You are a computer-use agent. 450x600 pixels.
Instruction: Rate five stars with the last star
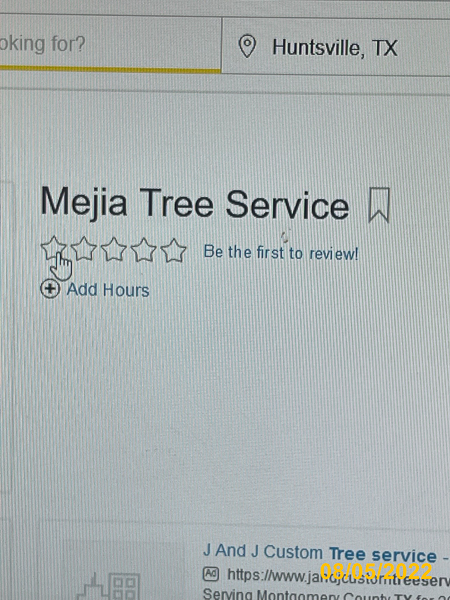click(173, 250)
